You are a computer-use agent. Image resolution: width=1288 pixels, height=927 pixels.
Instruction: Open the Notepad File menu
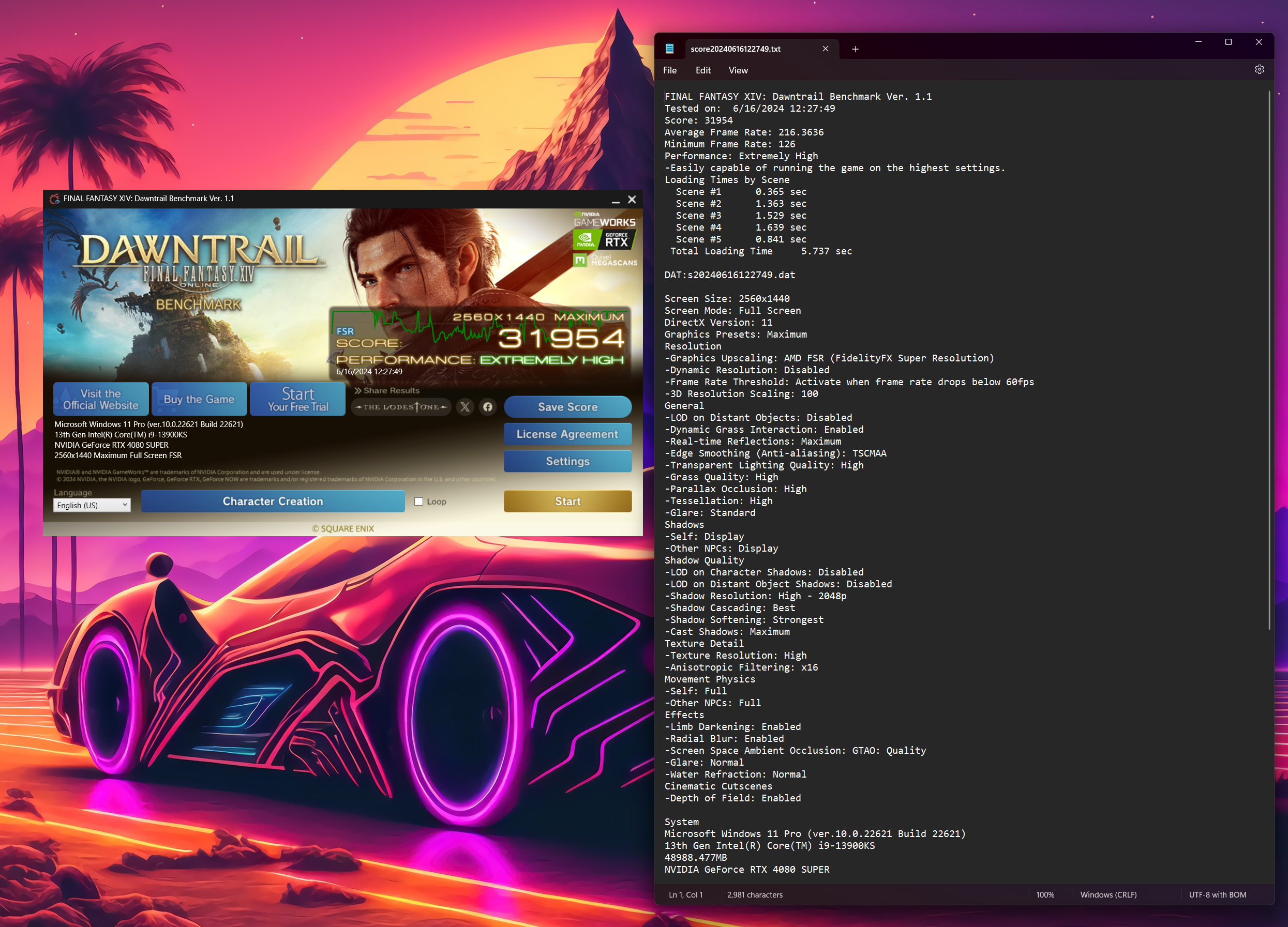click(669, 70)
